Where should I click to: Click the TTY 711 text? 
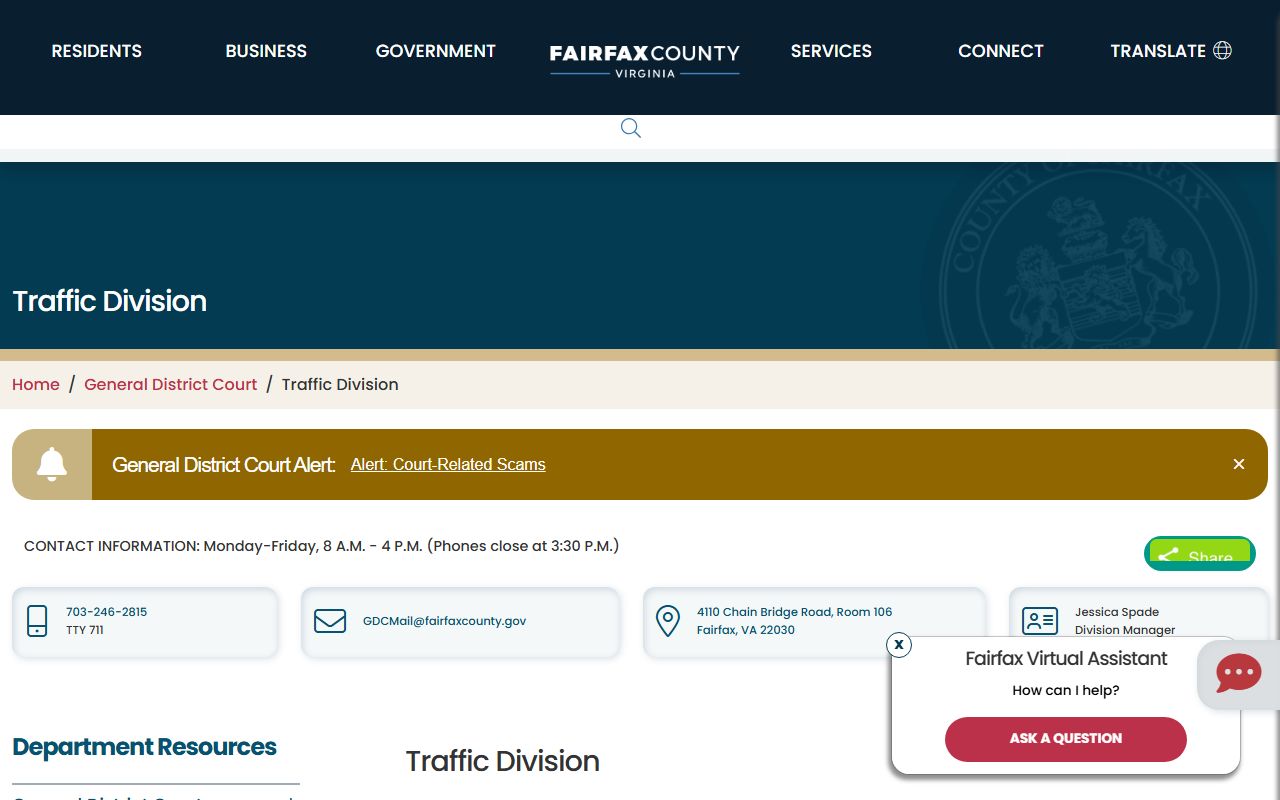85,630
